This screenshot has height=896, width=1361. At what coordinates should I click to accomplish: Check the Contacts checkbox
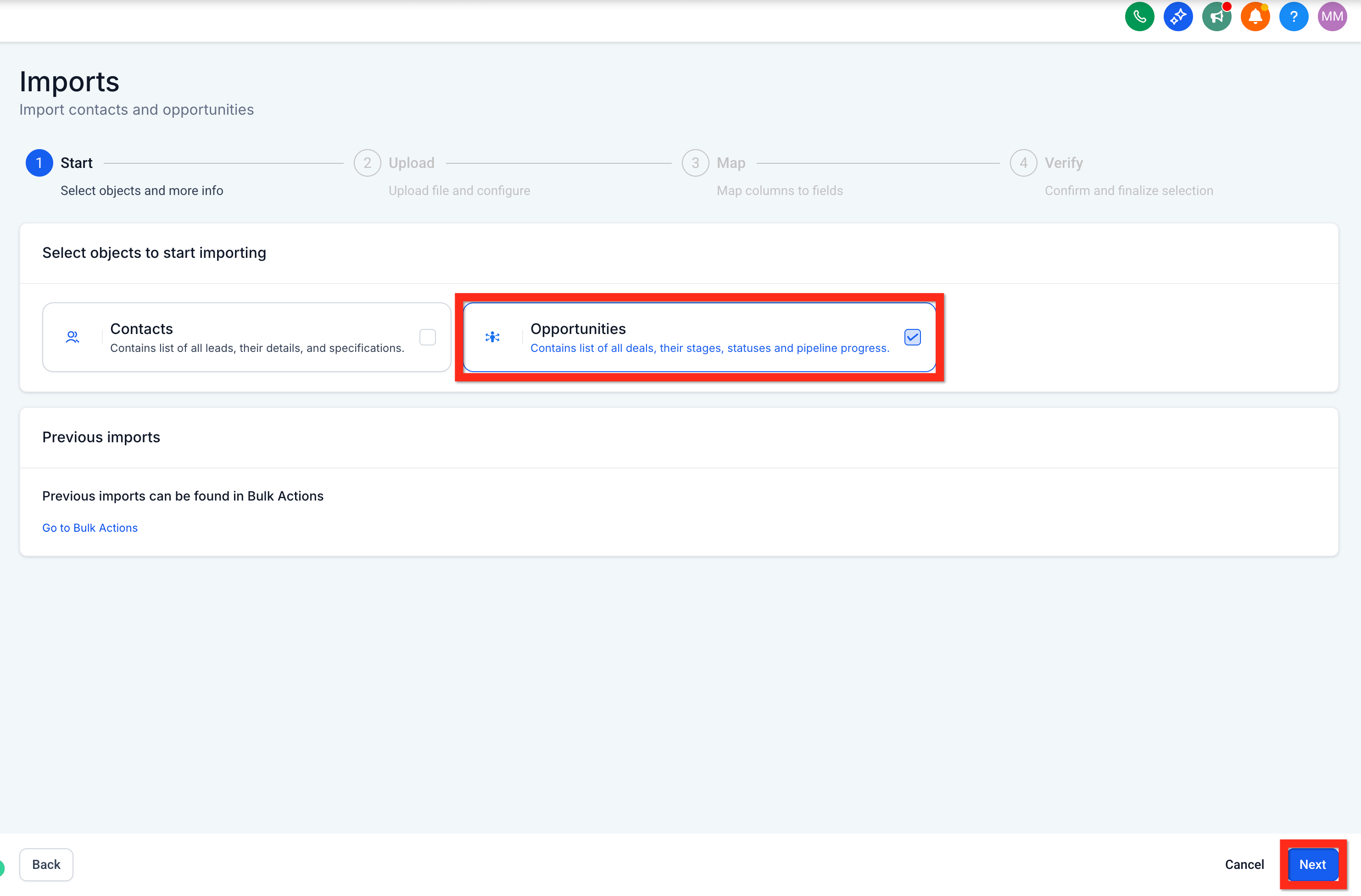tap(427, 337)
